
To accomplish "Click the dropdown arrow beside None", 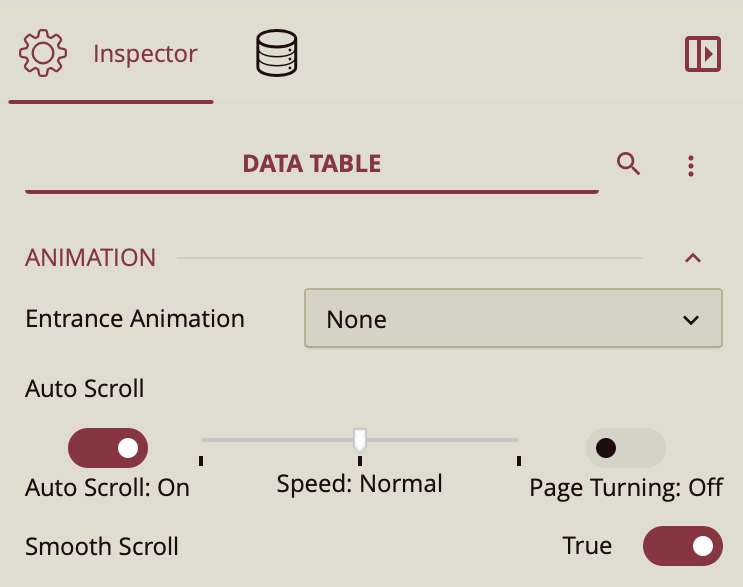I will pyautogui.click(x=690, y=320).
